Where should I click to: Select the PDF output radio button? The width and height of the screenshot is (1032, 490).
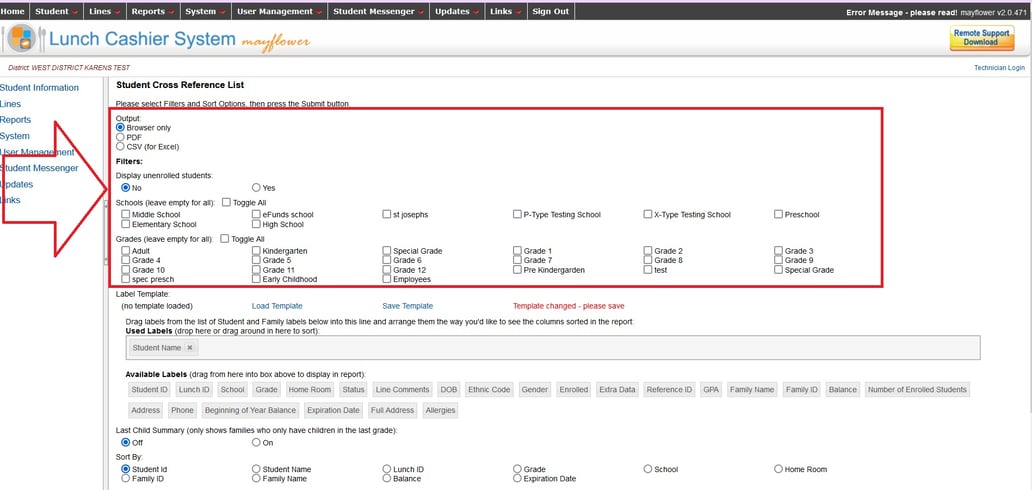point(121,137)
